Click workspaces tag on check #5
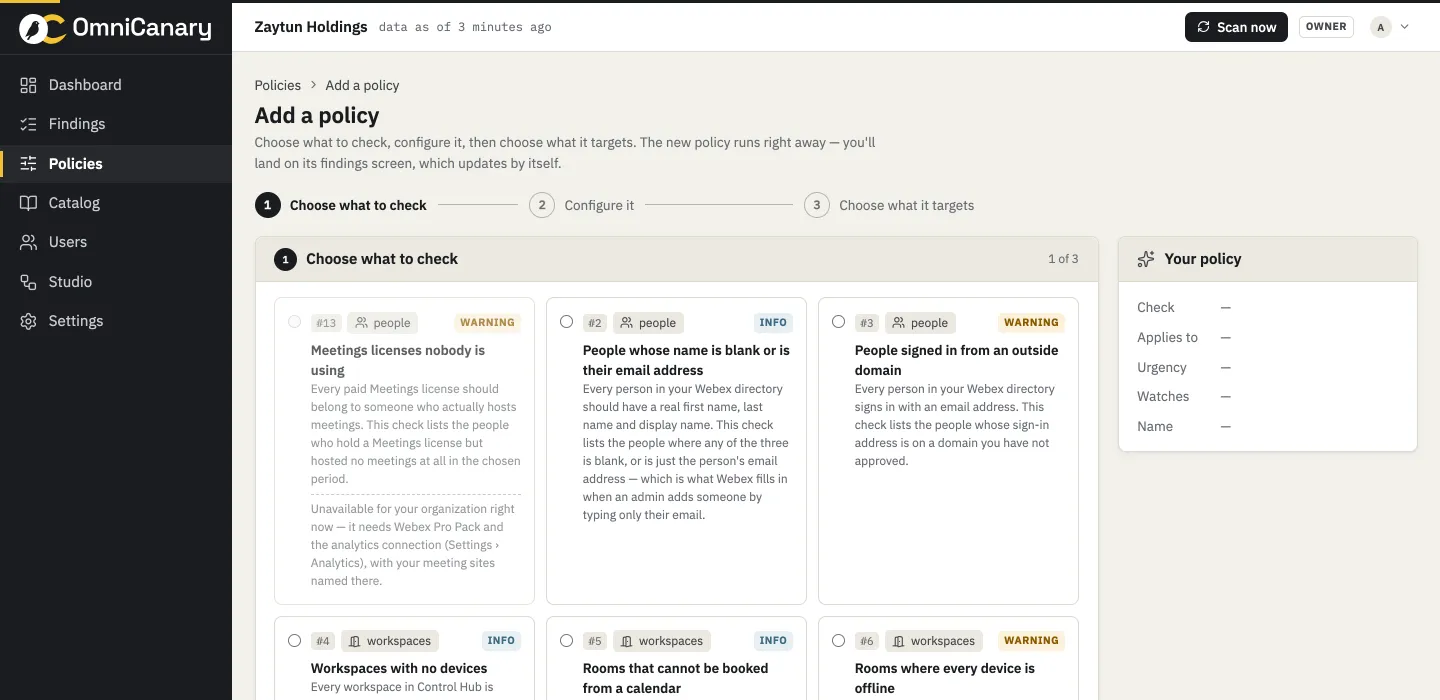This screenshot has height=700, width=1440. (662, 641)
